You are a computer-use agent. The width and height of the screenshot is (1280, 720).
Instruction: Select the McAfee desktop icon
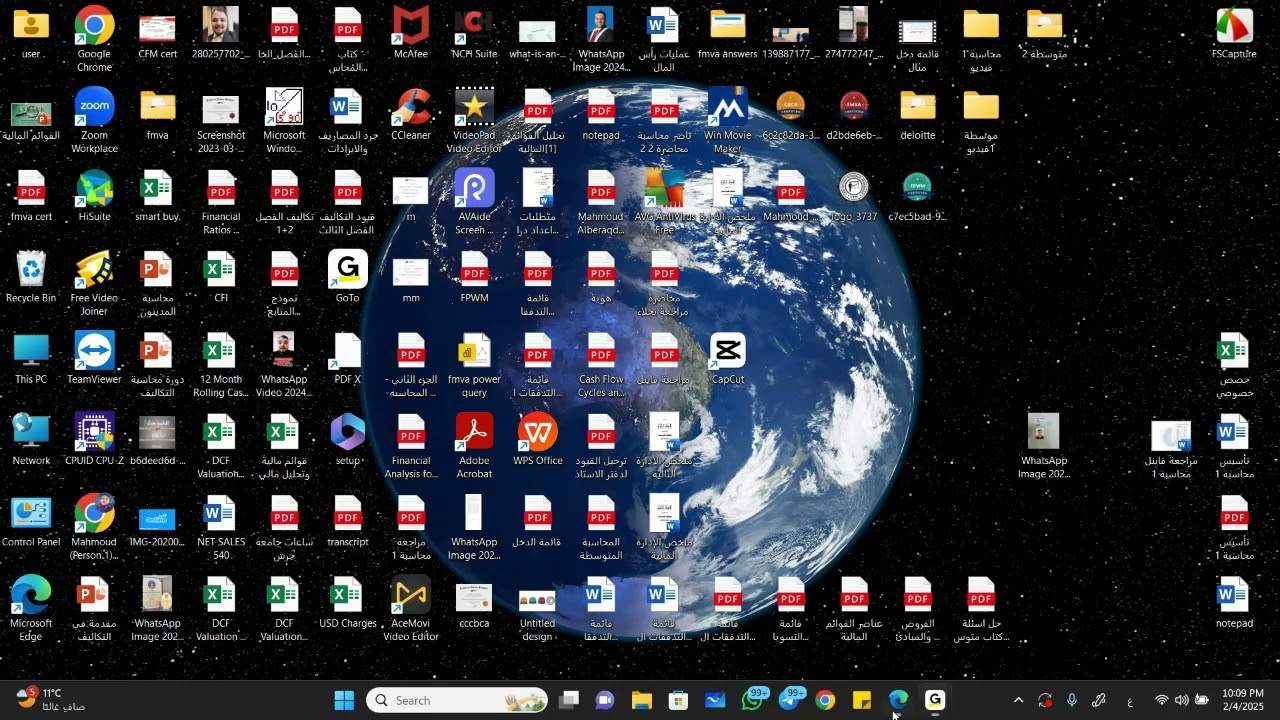[411, 32]
